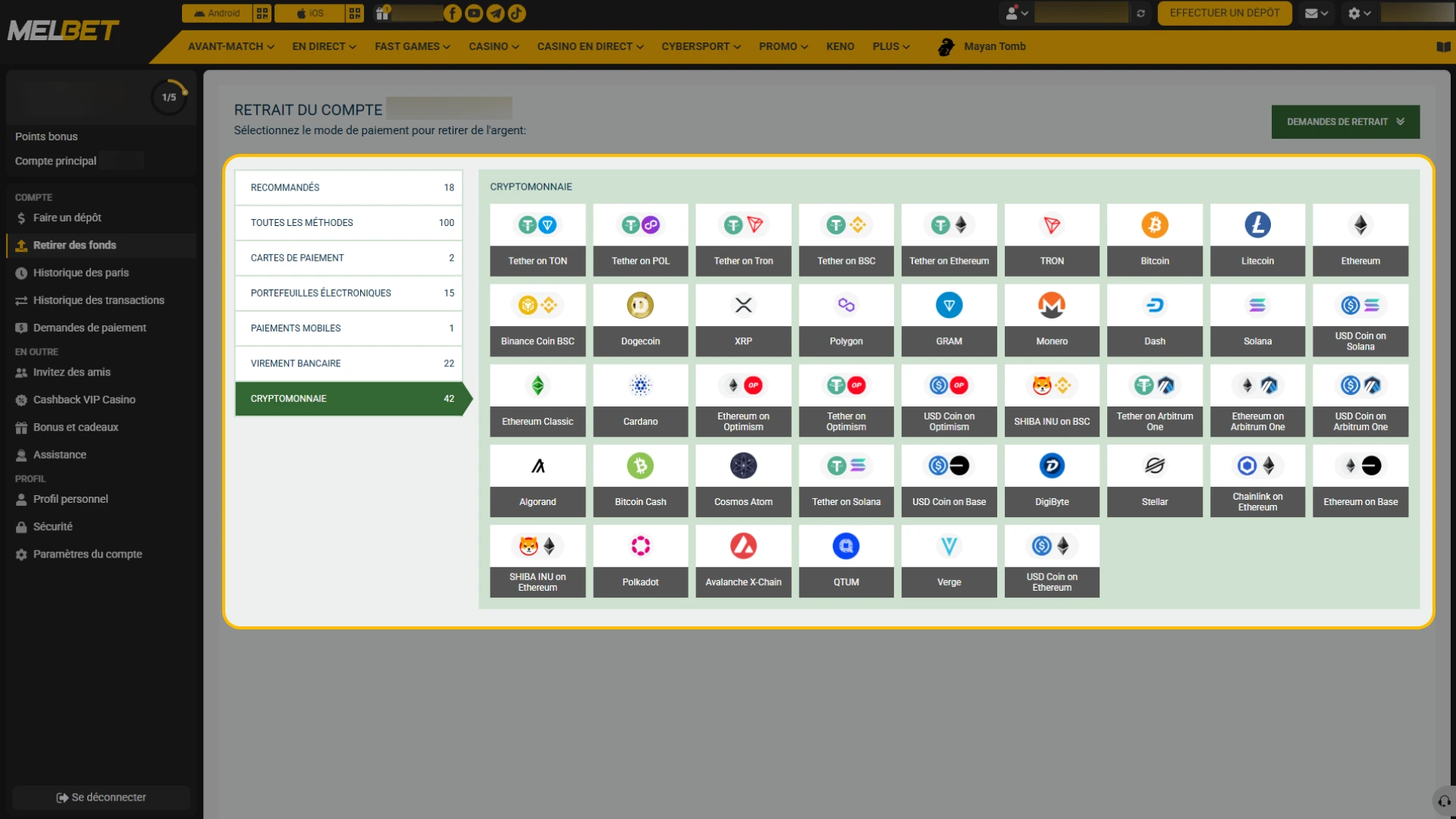Expand the PLUS menu
This screenshot has height=819, width=1456.
[x=891, y=46]
